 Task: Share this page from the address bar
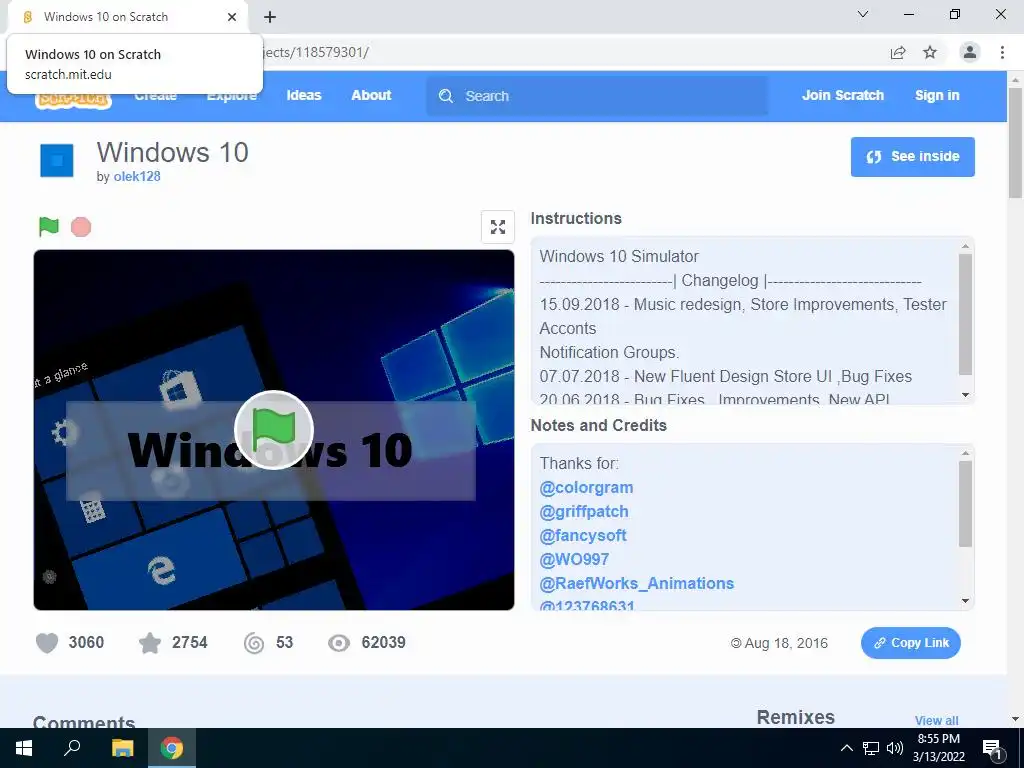click(898, 52)
